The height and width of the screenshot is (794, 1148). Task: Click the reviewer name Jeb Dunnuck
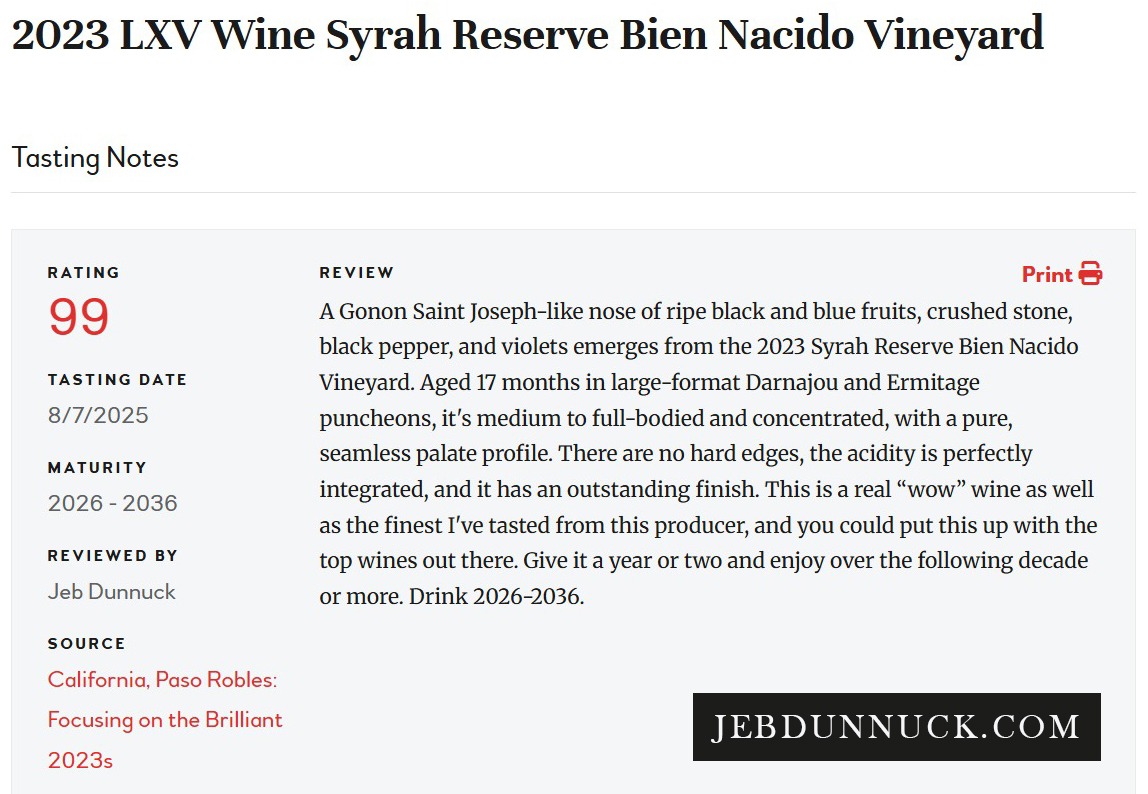coord(111,591)
